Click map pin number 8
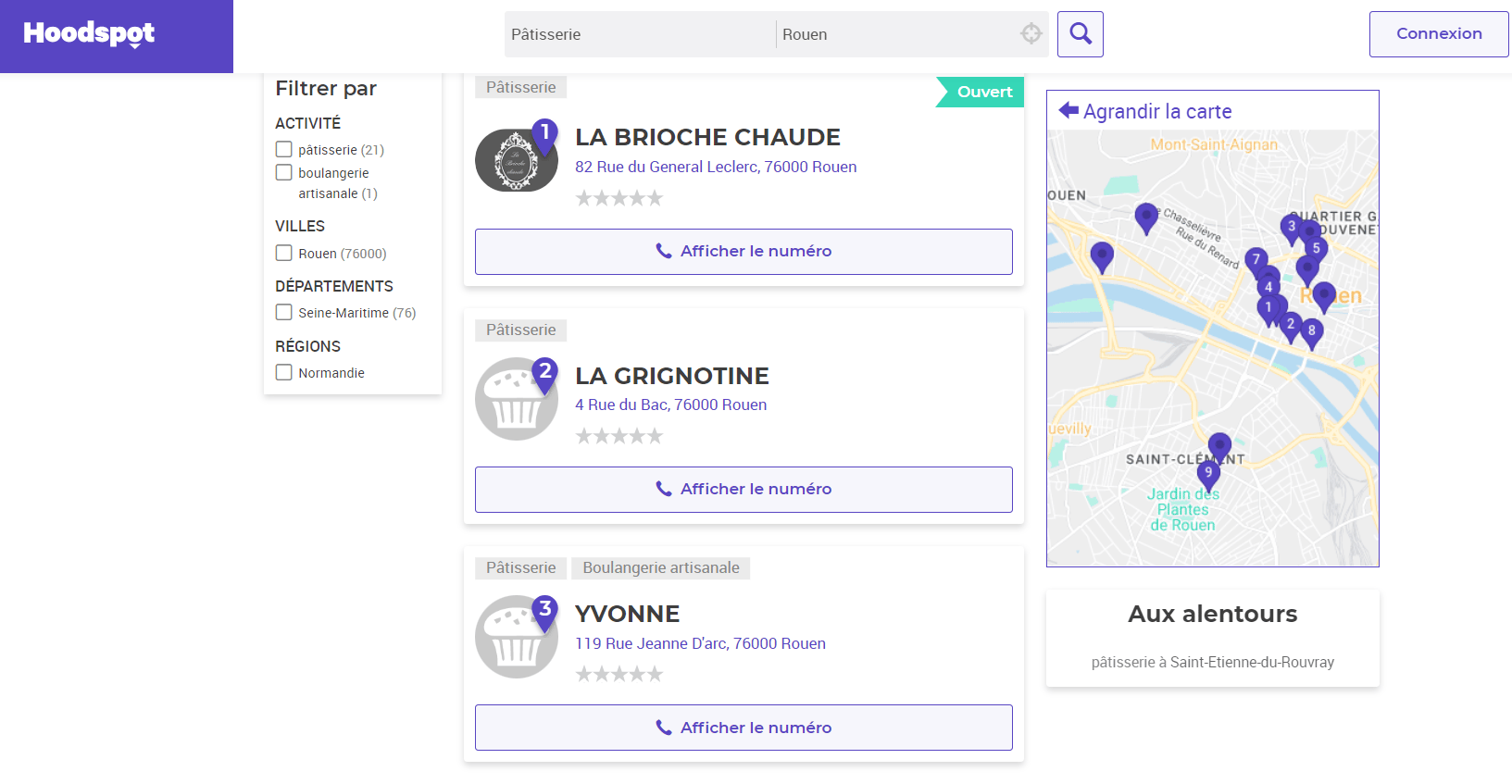This screenshot has width=1512, height=784. click(1311, 330)
